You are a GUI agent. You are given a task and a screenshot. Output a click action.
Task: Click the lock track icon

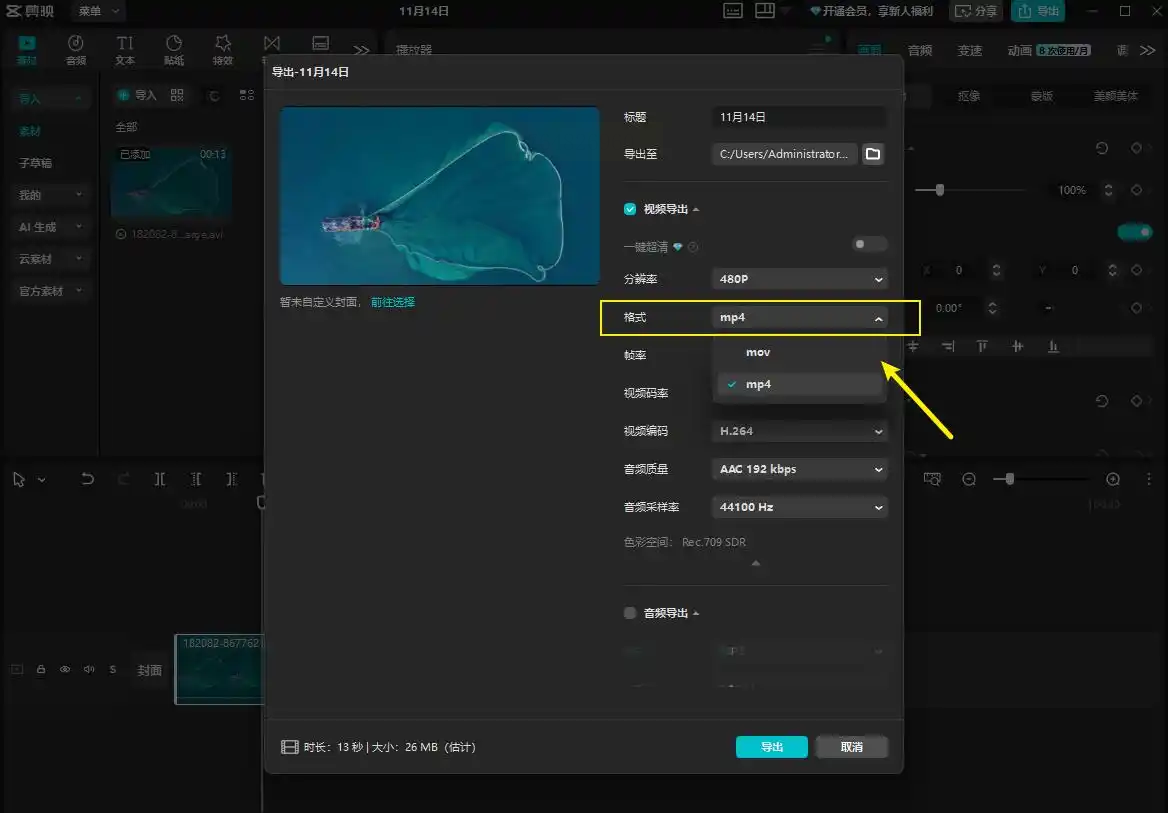[41, 670]
